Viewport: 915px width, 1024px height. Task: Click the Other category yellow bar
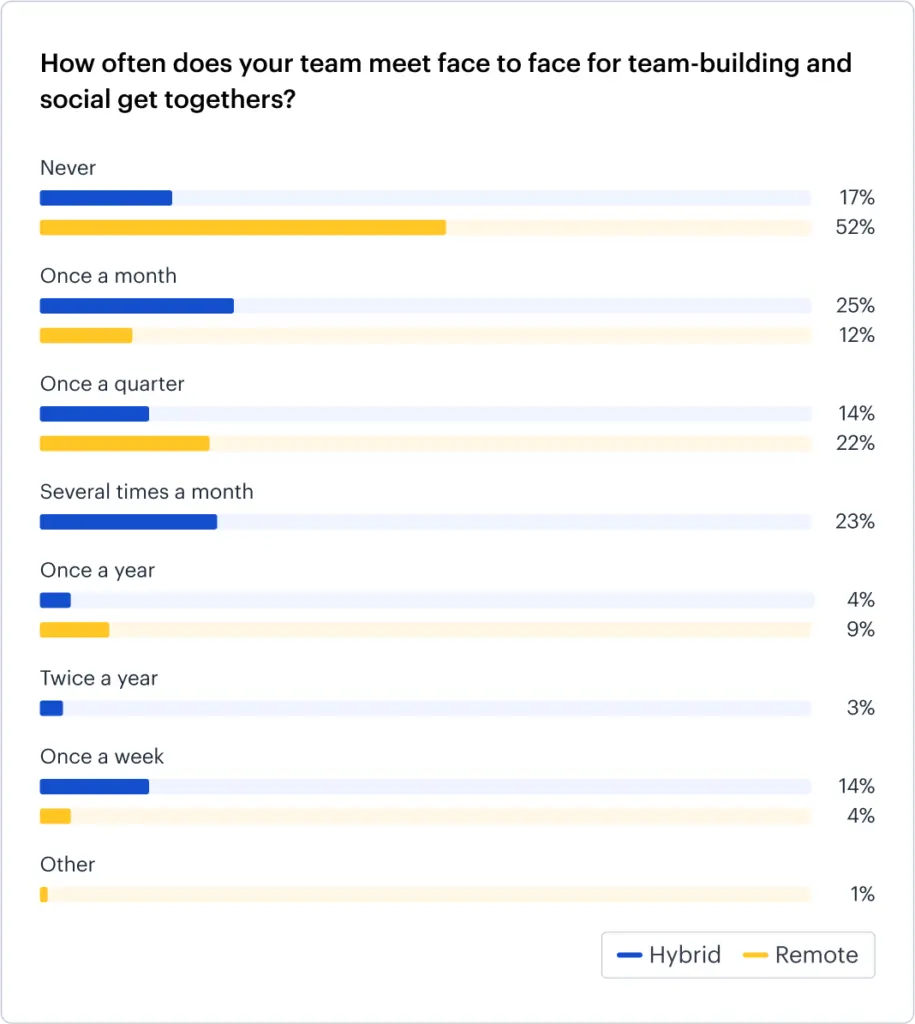(x=44, y=894)
